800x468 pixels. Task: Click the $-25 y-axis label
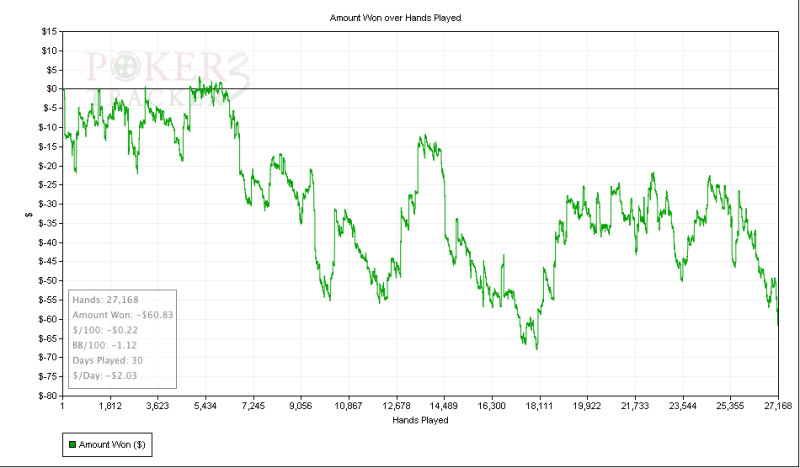(48, 185)
